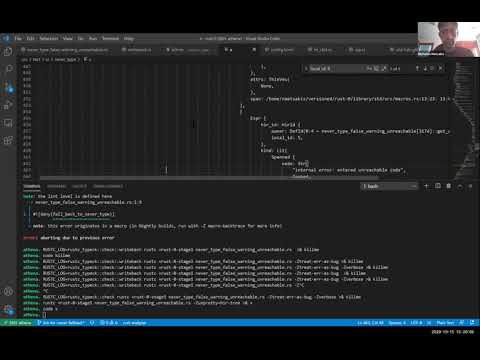
Task: Click Plain Text language mode in status bar
Action: pos(445,323)
